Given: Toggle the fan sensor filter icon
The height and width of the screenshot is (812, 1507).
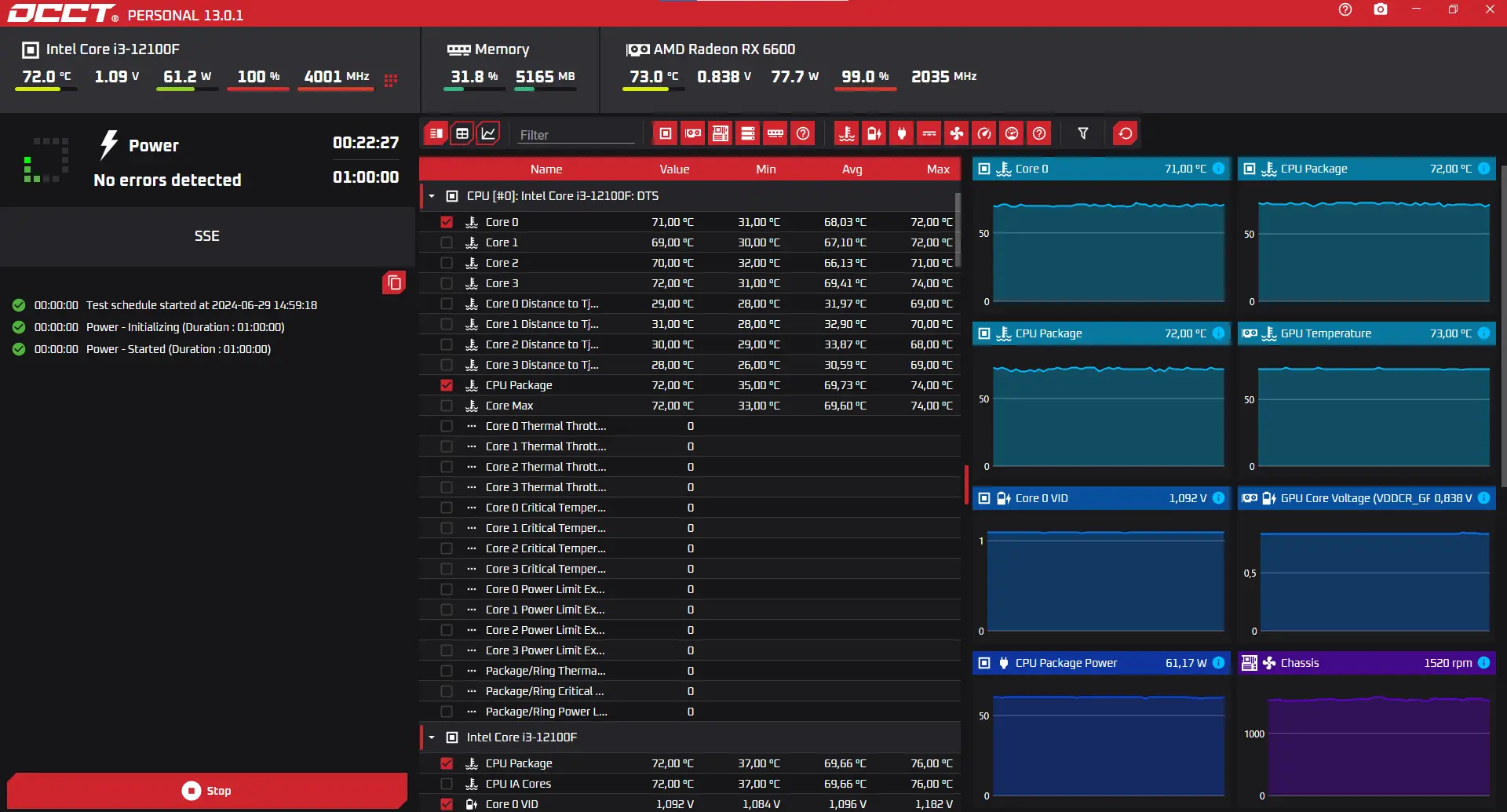Looking at the screenshot, I should point(957,133).
